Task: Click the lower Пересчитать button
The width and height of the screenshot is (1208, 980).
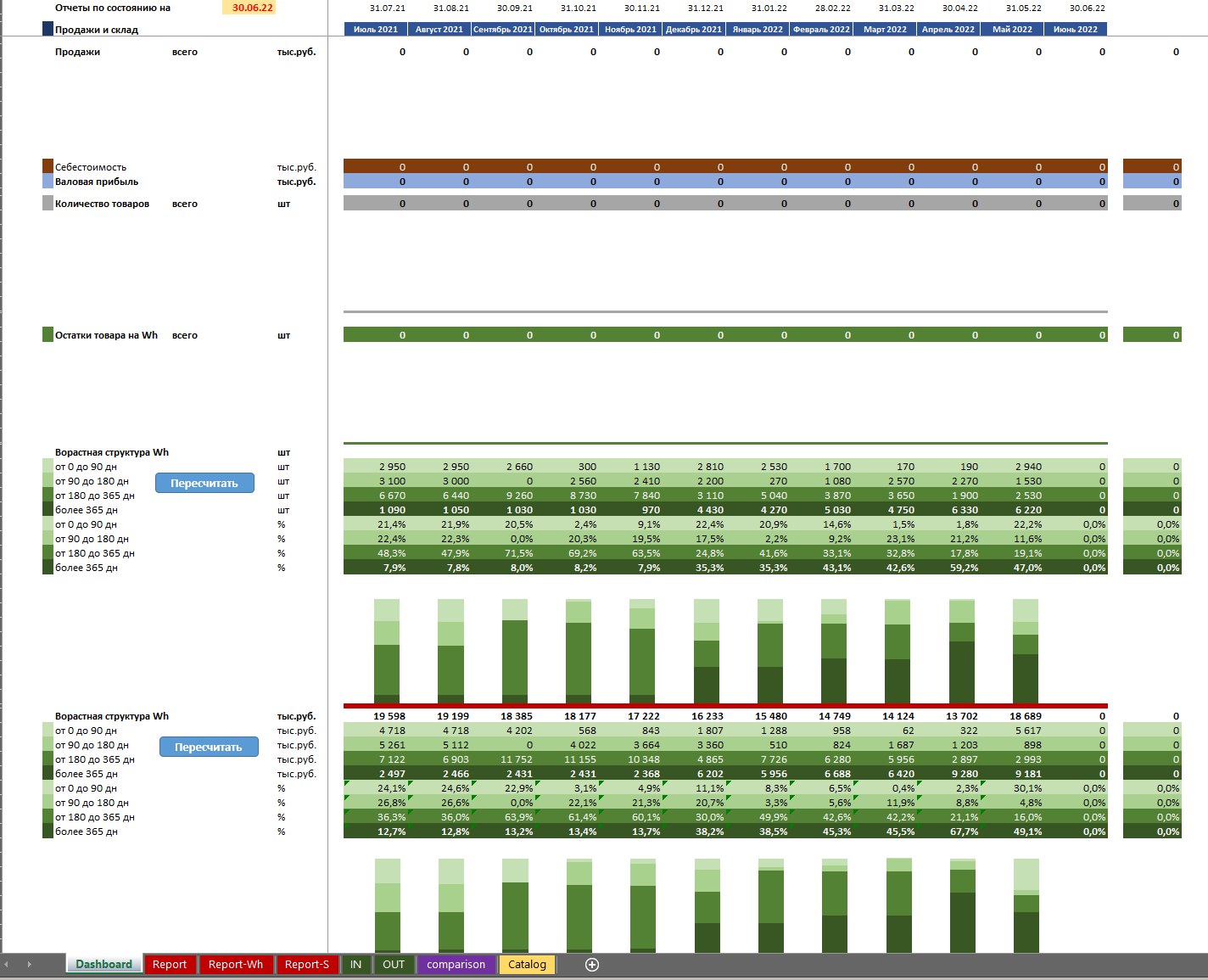Action: click(209, 747)
